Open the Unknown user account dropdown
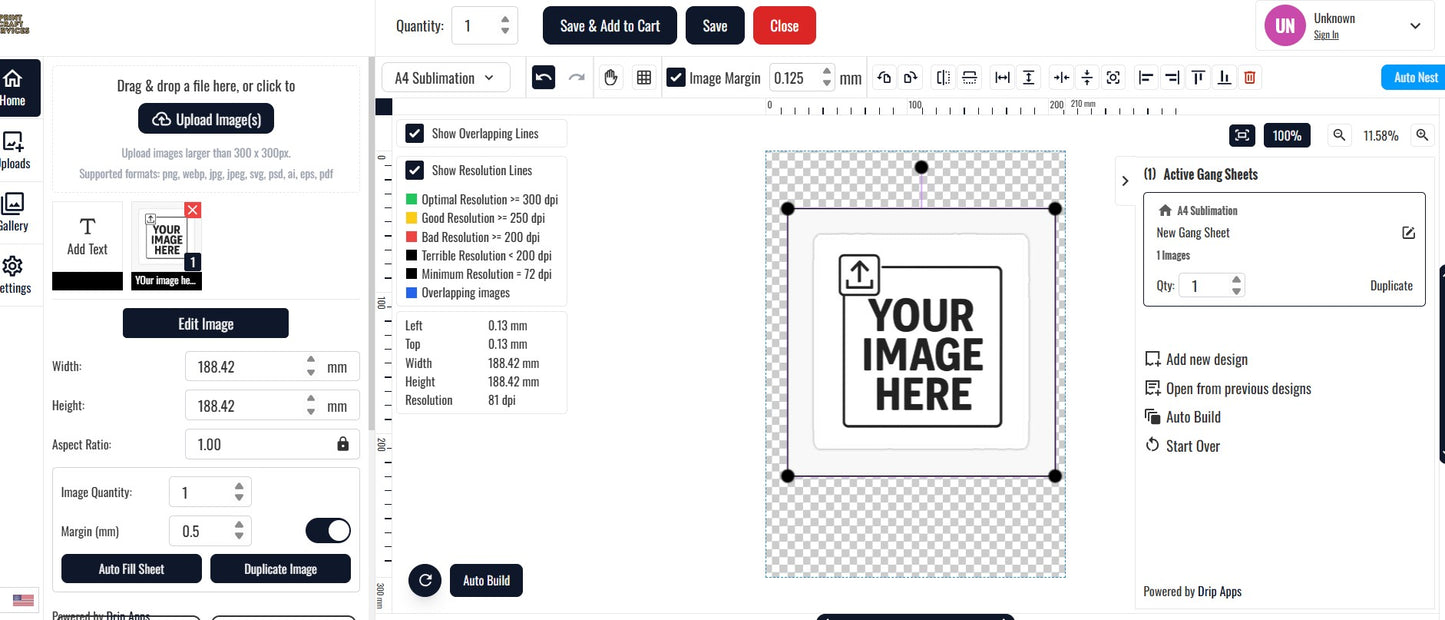 [x=1344, y=26]
